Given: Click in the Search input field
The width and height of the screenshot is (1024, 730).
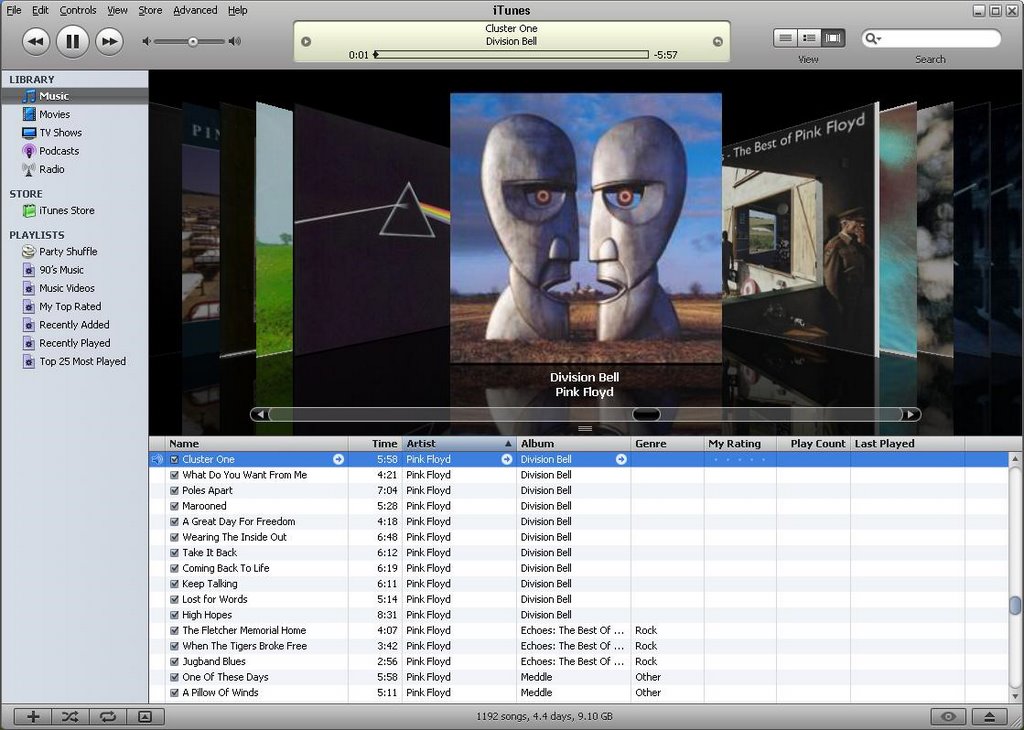Looking at the screenshot, I should coord(940,39).
